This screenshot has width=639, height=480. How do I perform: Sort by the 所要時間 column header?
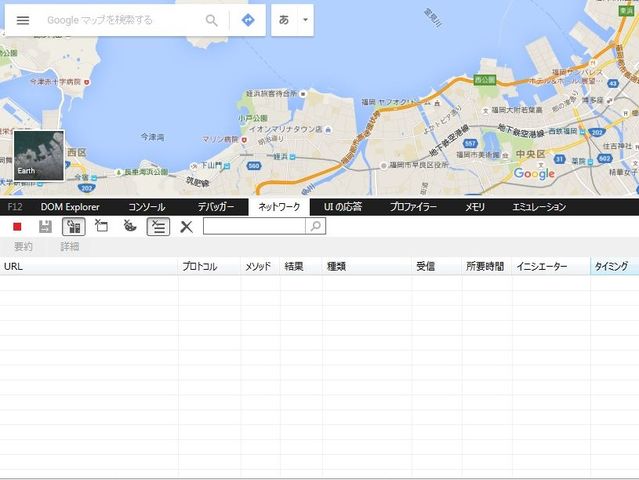point(487,266)
